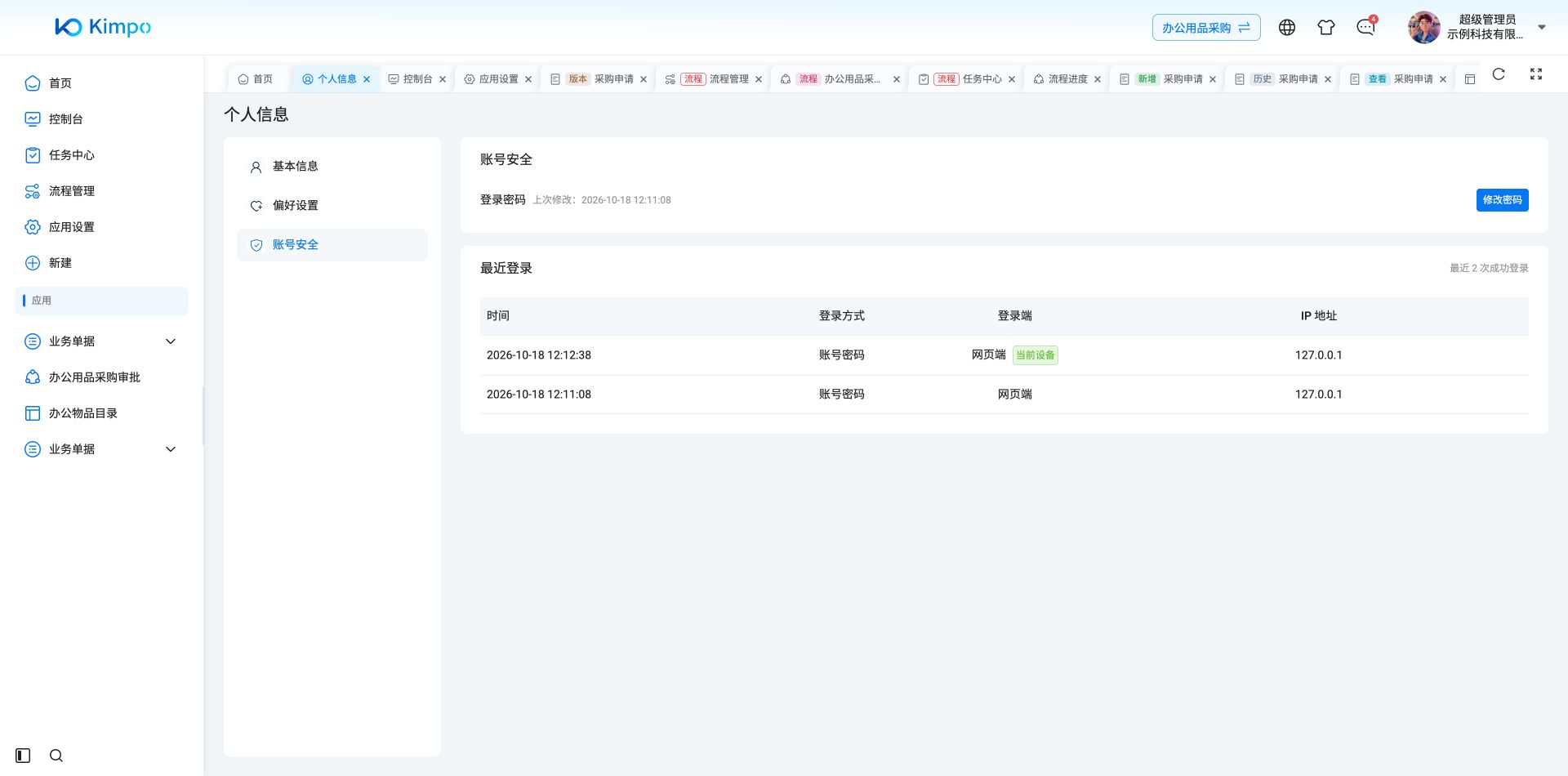Image resolution: width=1568 pixels, height=776 pixels.
Task: Open the tab list icon beside refresh
Action: coord(1470,79)
